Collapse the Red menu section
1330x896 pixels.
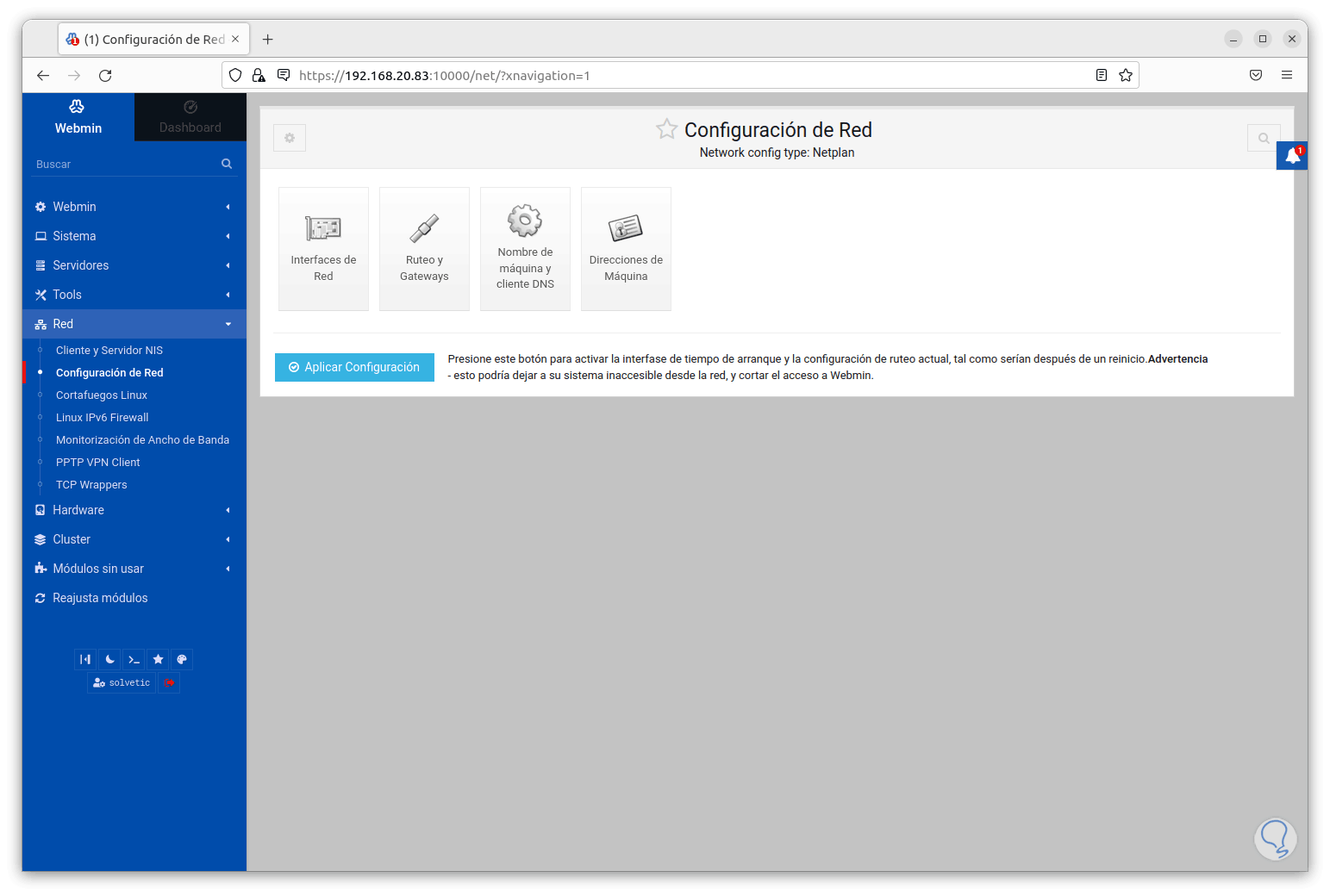[x=134, y=324]
